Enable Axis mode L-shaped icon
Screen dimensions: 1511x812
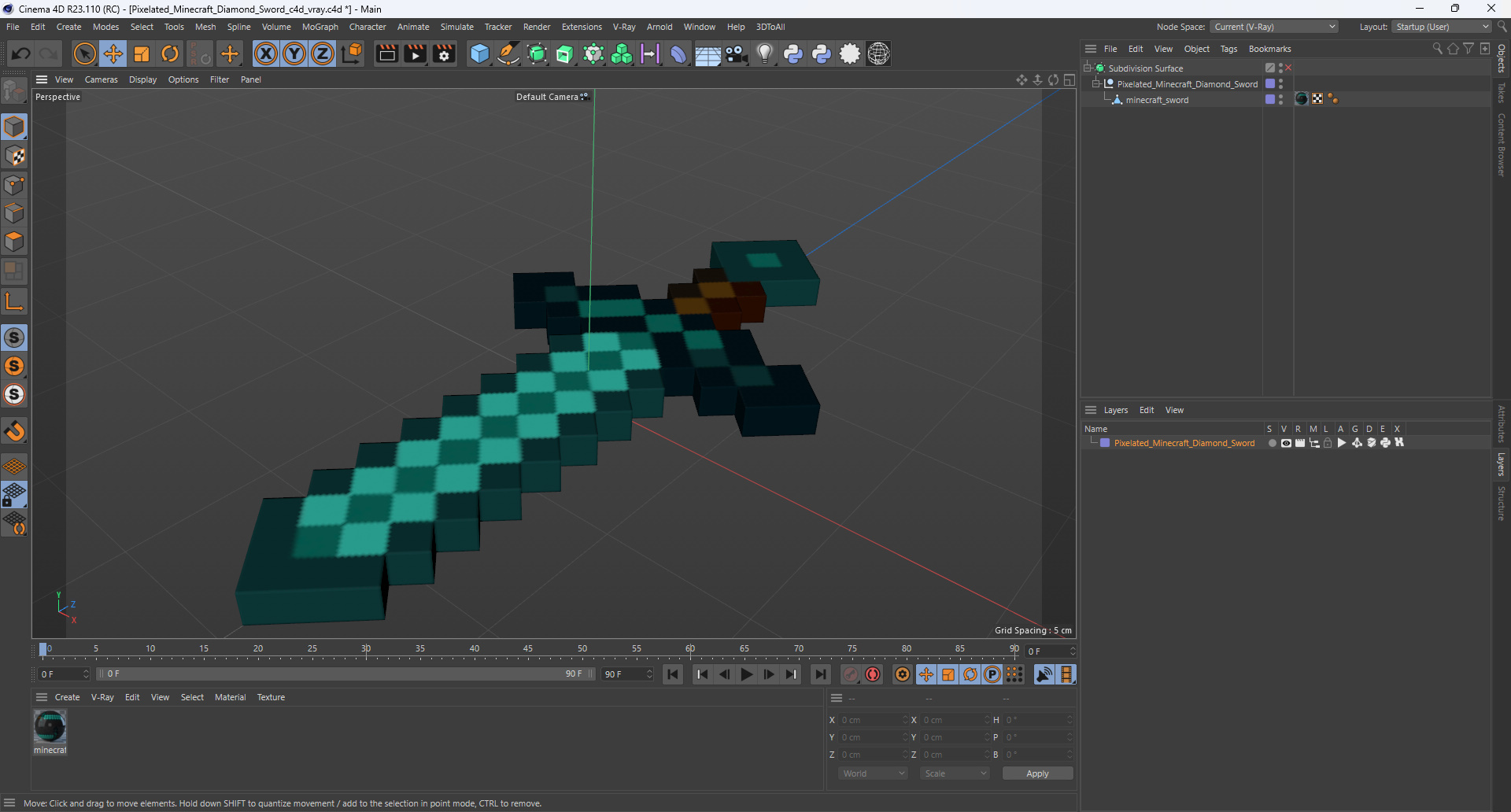point(14,301)
